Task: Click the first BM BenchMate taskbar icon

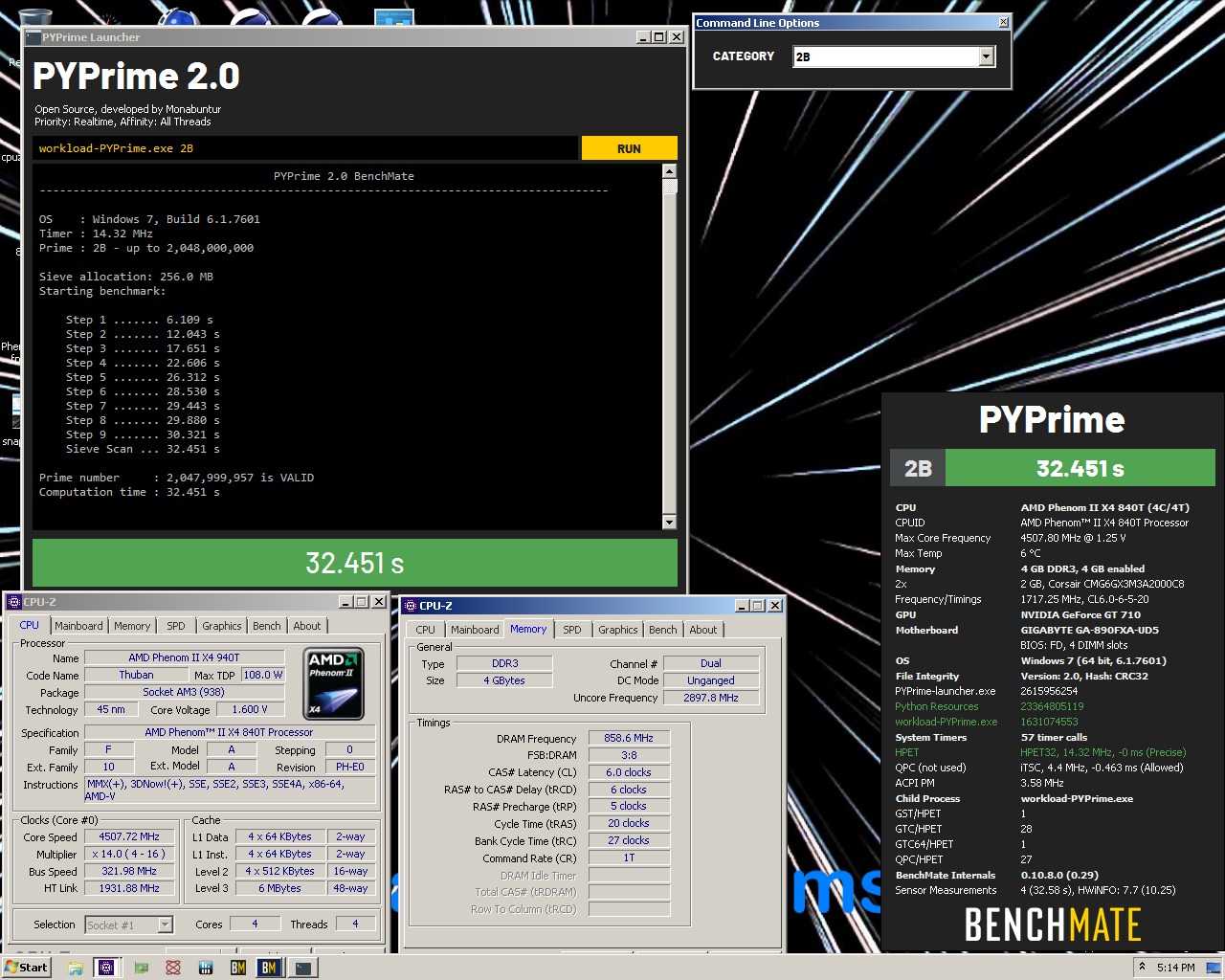Action: [238, 968]
